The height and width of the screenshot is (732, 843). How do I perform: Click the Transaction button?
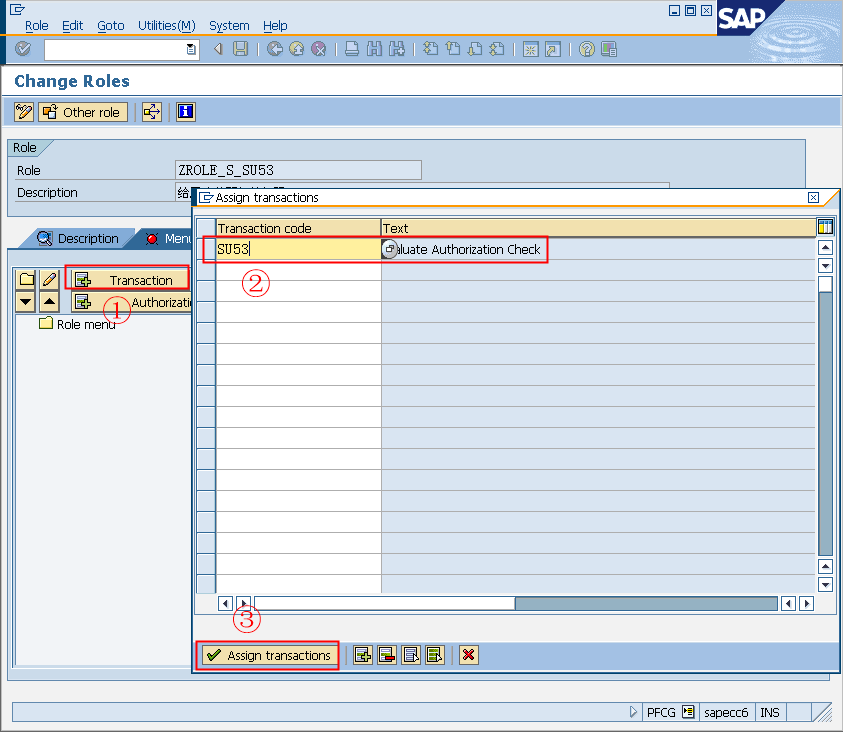click(131, 279)
